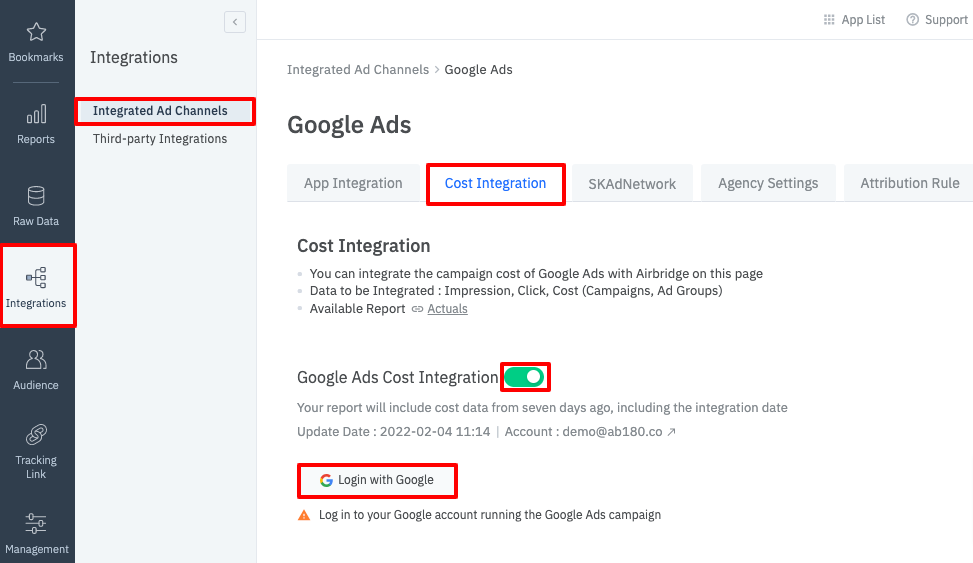Screen dimensions: 973x563
Task: Click the Google Ads breadcrumb text
Action: 478,70
